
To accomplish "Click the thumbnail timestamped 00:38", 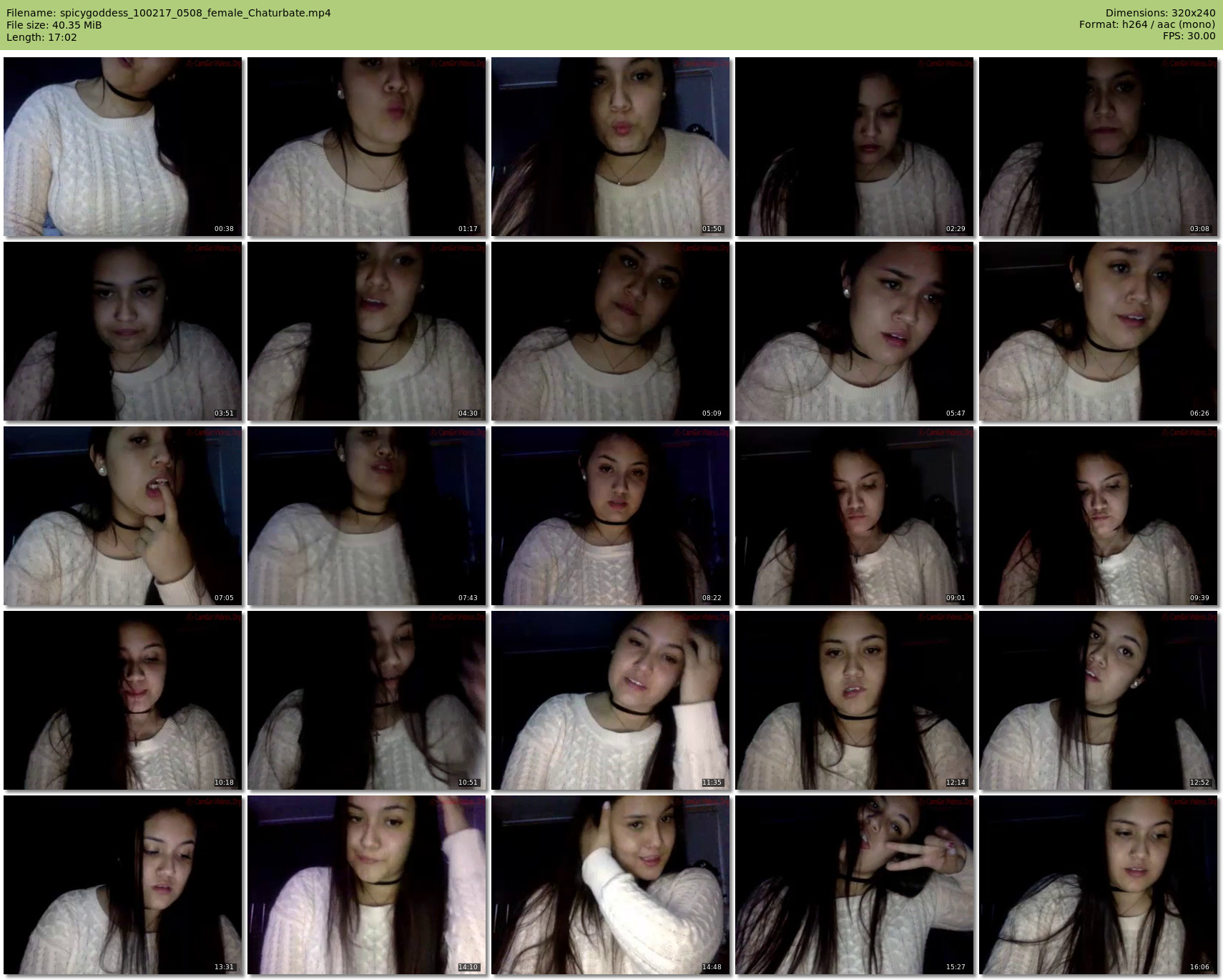I will pos(123,147).
